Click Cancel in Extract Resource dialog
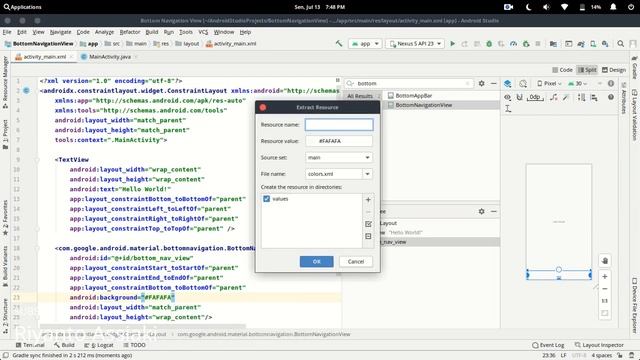640x360 pixels. pyautogui.click(x=356, y=262)
